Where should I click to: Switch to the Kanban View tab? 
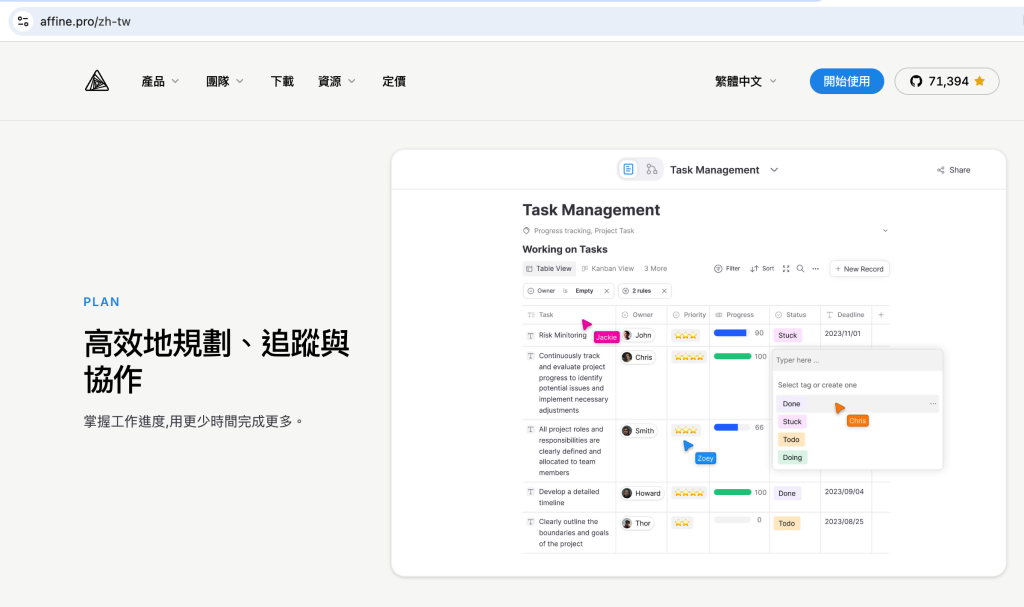[x=607, y=269]
